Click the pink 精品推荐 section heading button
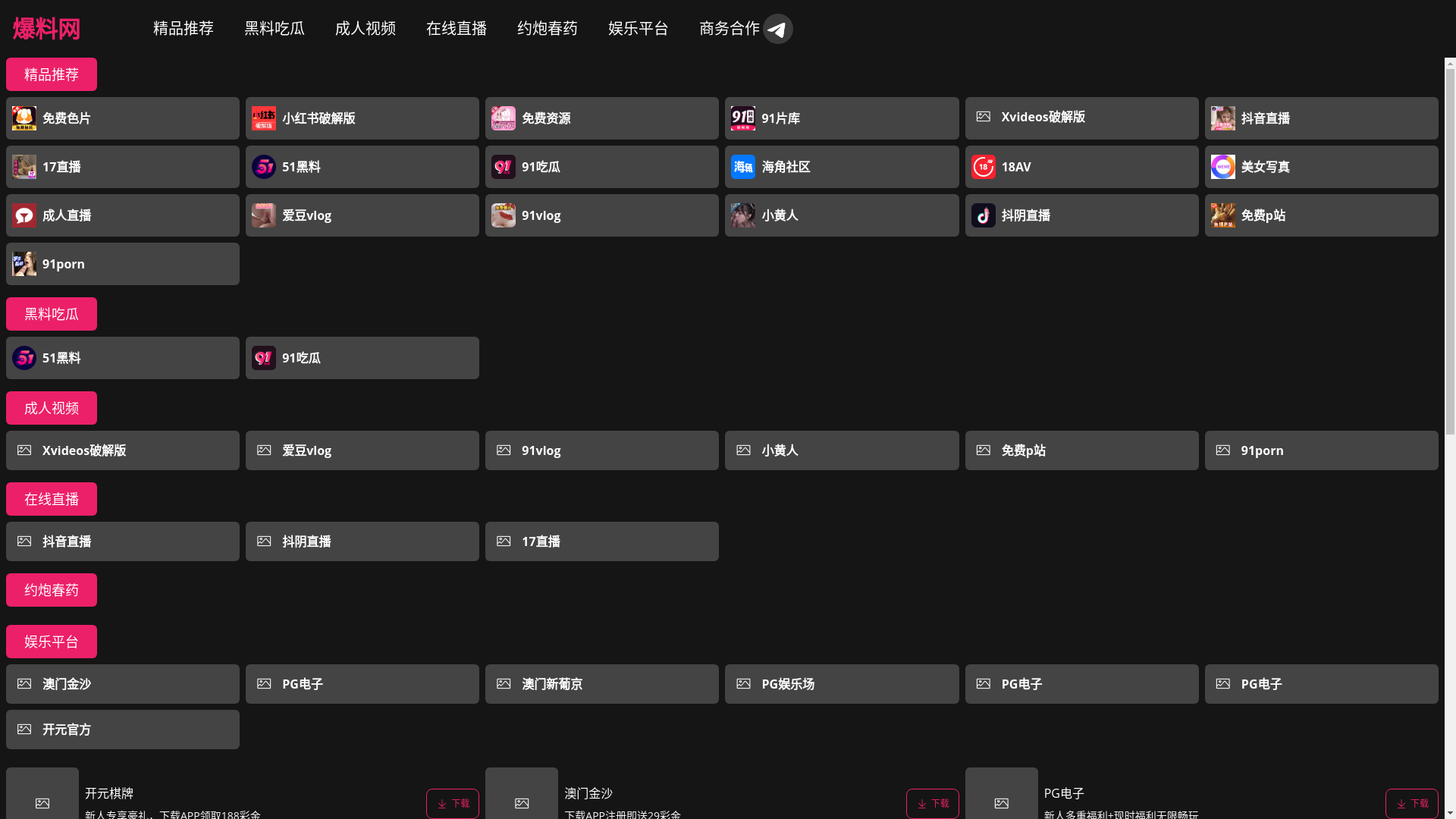This screenshot has width=1456, height=819. [x=52, y=74]
